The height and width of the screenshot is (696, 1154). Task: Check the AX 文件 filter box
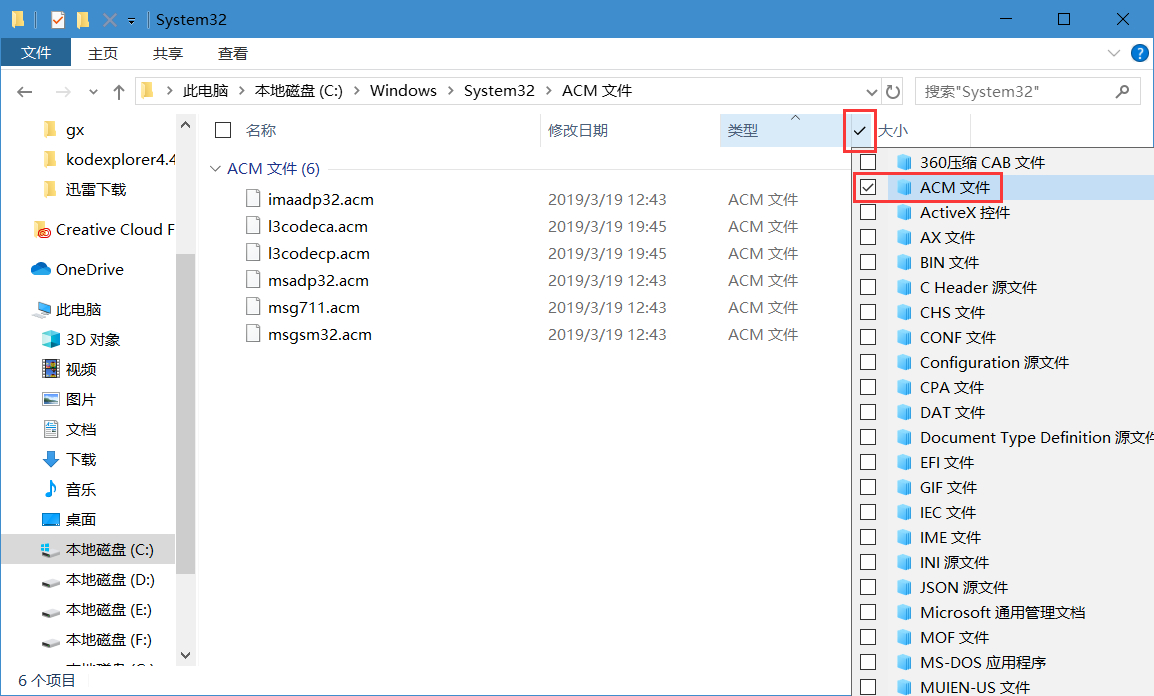(868, 237)
